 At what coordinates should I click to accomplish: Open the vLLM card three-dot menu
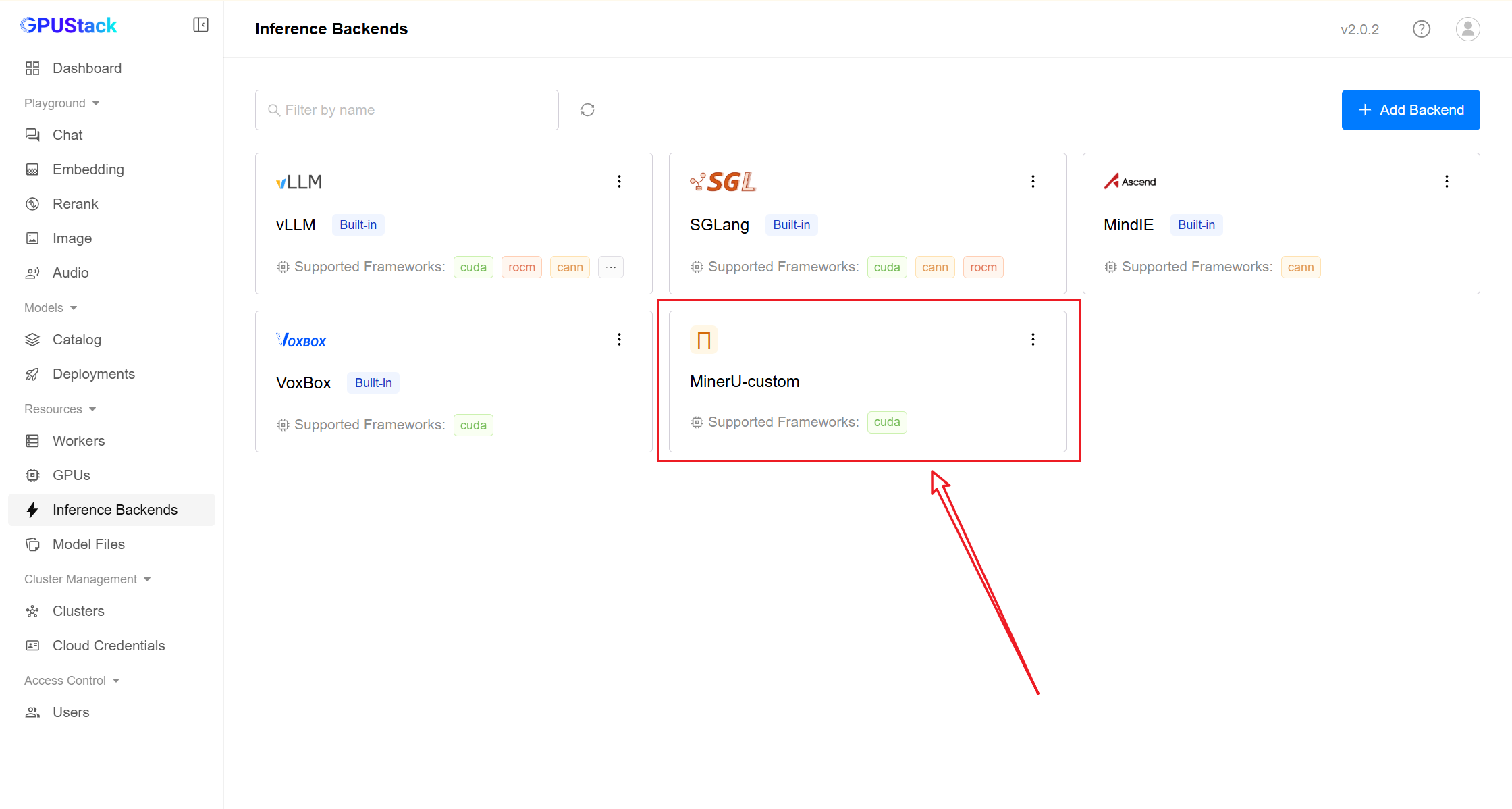coord(619,182)
